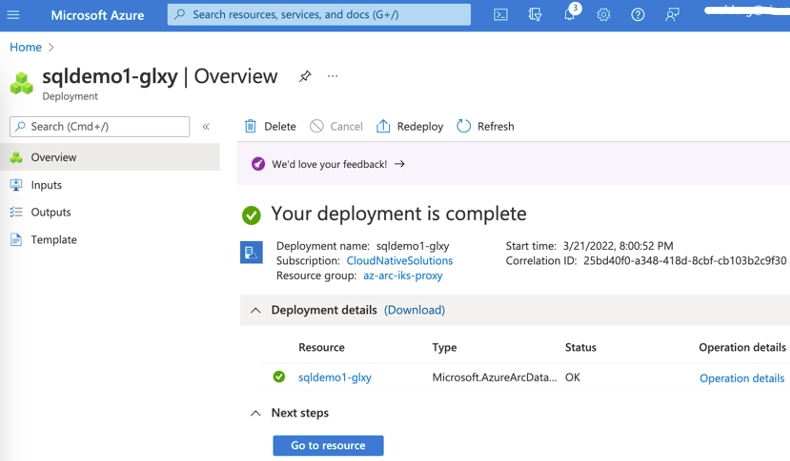Open portal settings gear
Screen dimensions: 790x461
(x=604, y=15)
